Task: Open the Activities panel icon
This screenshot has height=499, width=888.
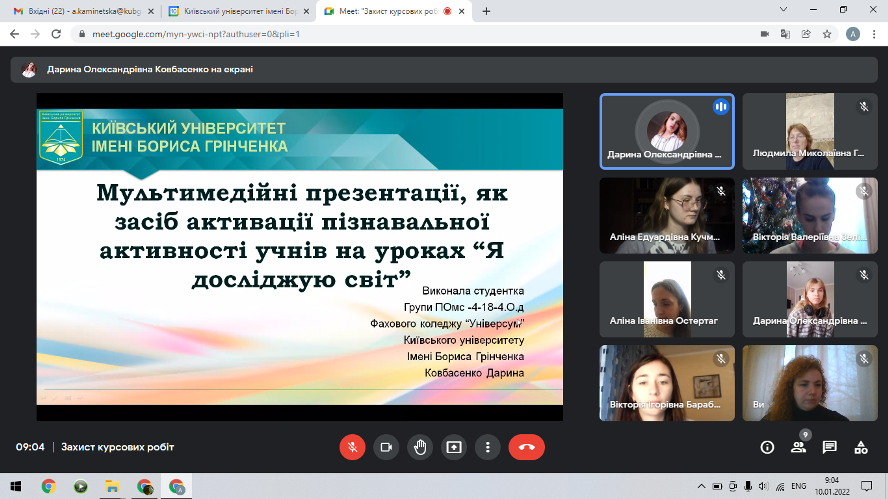Action: (x=860, y=447)
